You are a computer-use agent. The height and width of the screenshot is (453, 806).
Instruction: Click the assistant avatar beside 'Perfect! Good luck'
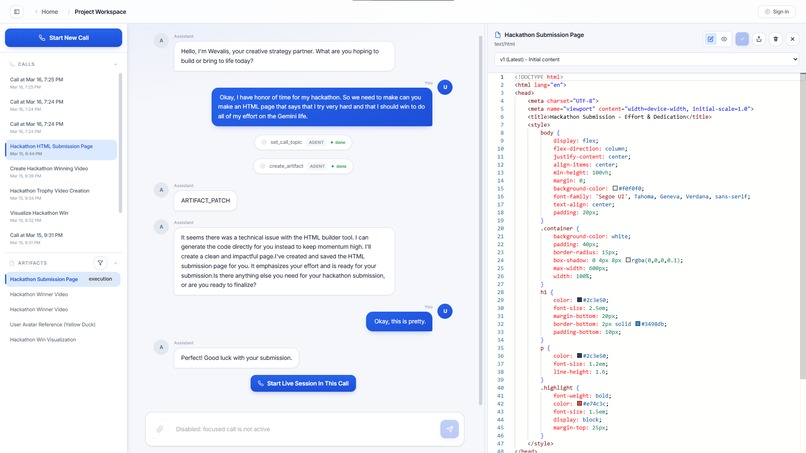point(161,347)
